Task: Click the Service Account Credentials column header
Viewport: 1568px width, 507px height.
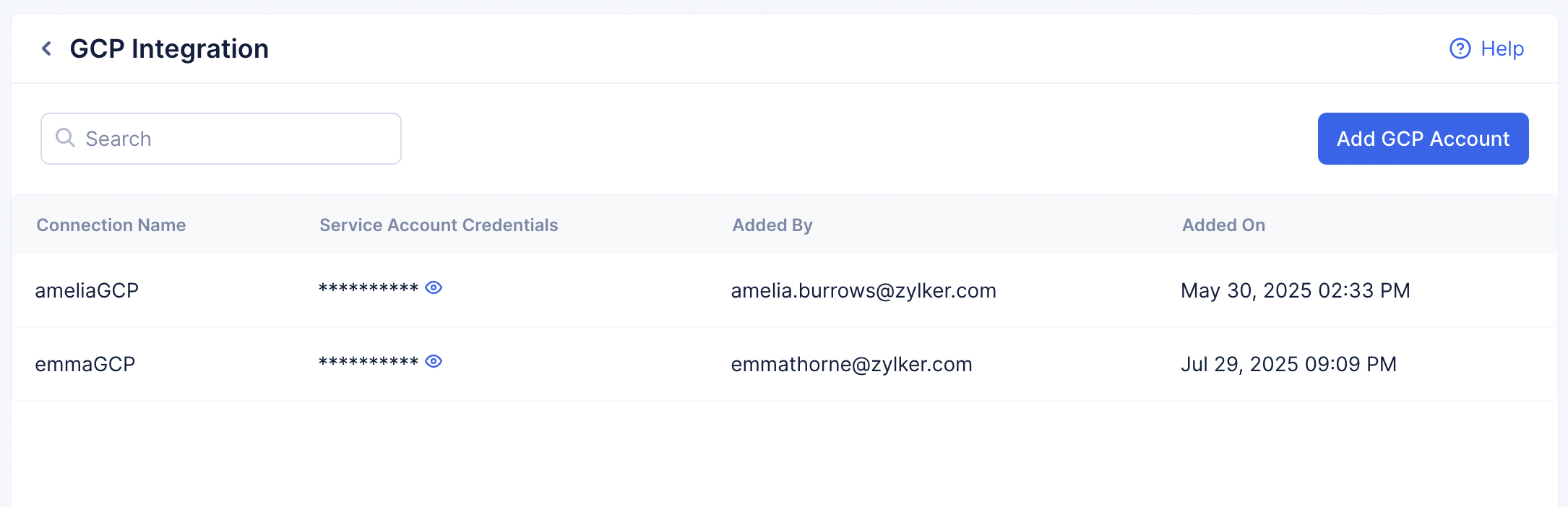Action: coord(439,225)
